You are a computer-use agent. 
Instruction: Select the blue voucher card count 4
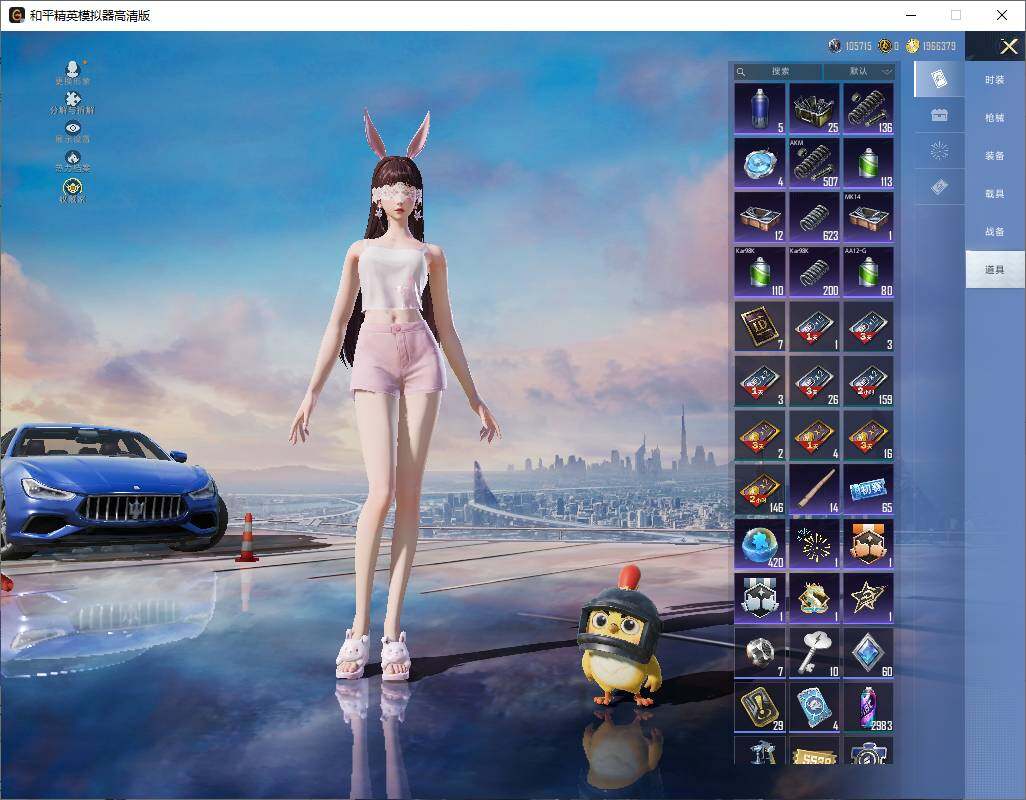(814, 707)
